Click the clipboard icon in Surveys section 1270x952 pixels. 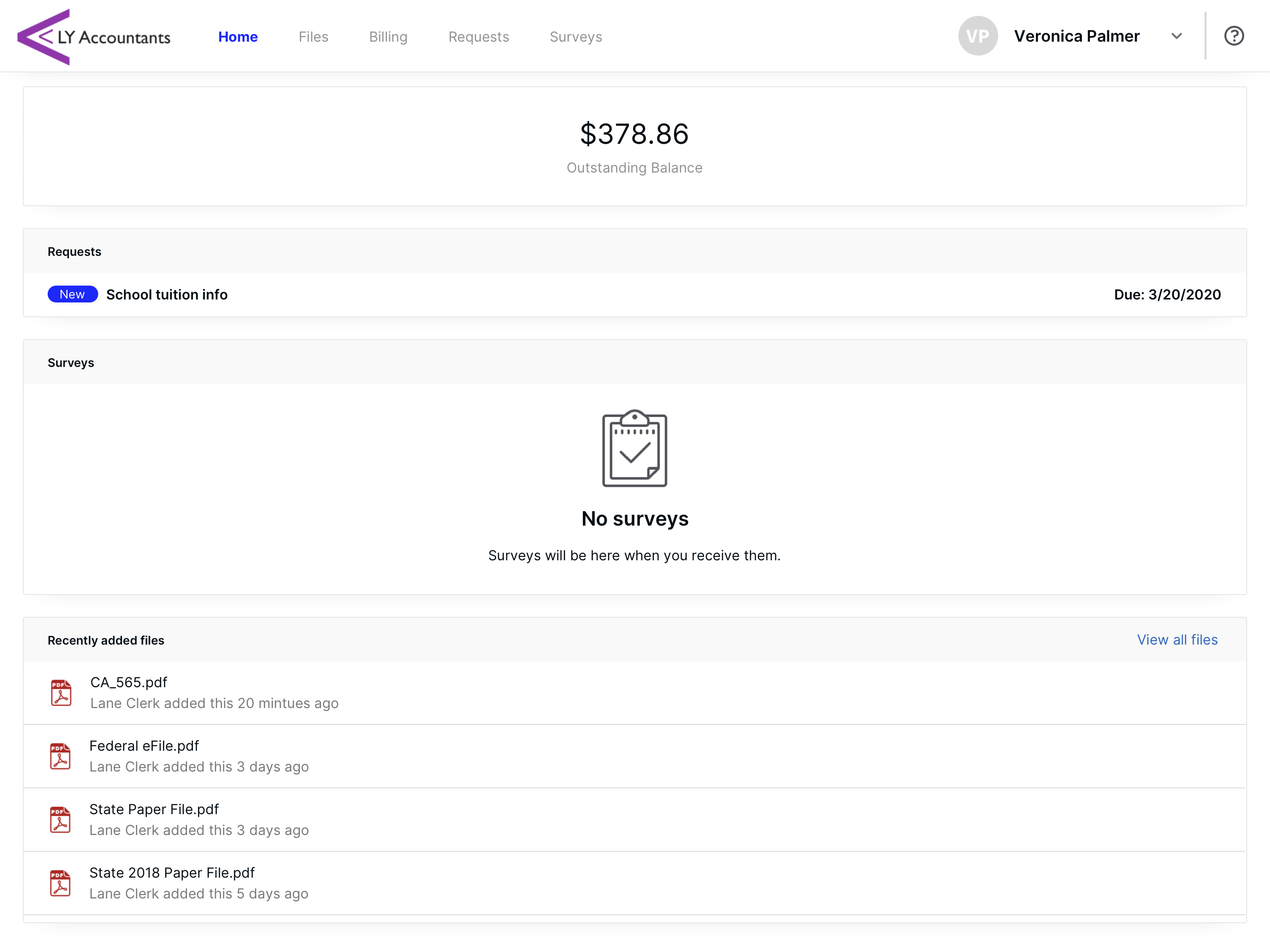pyautogui.click(x=635, y=448)
